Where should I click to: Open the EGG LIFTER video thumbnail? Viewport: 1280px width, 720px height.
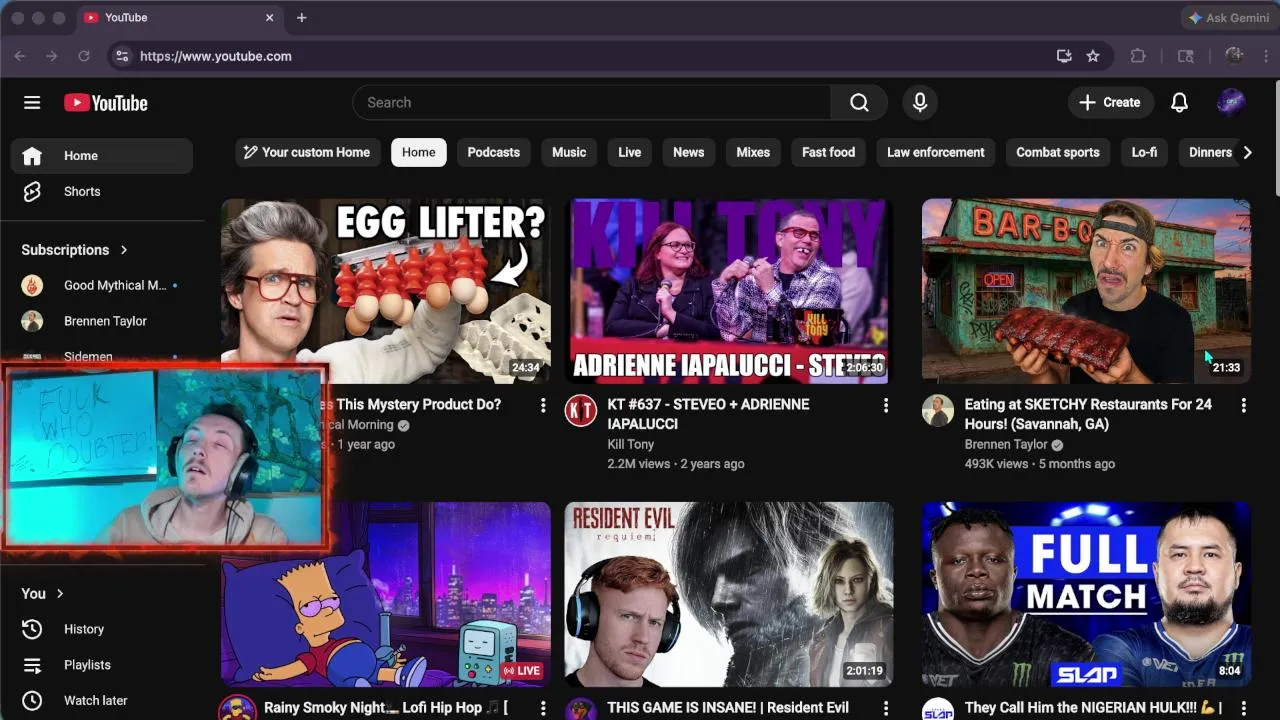[x=386, y=290]
